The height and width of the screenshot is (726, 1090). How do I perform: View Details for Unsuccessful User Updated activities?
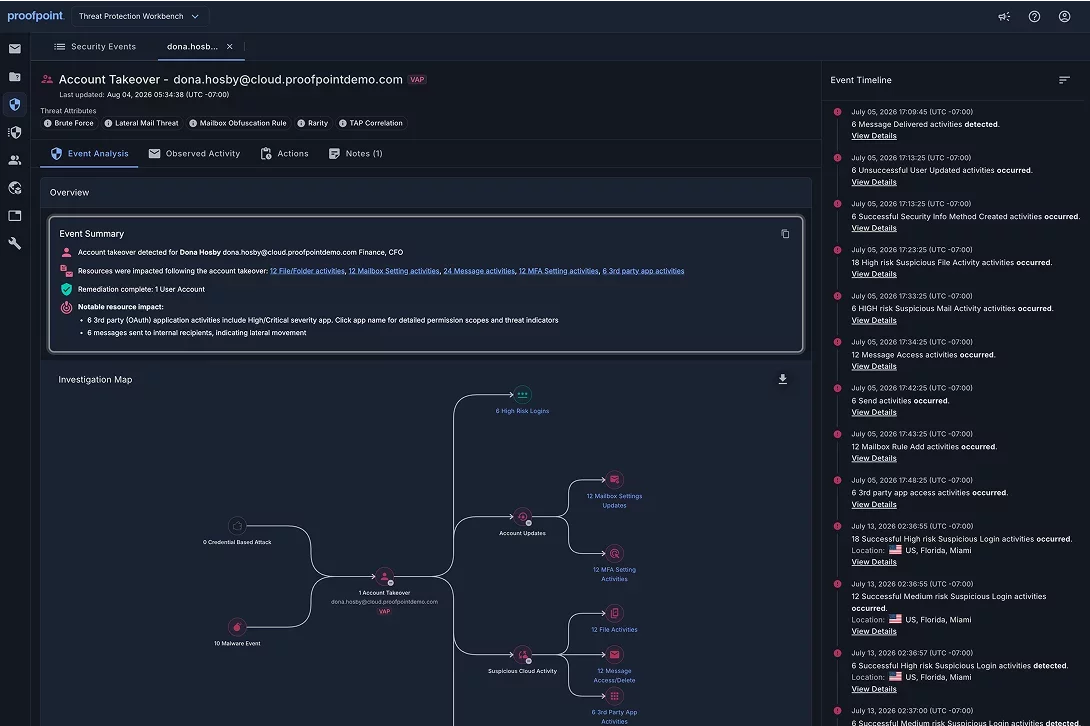click(874, 182)
